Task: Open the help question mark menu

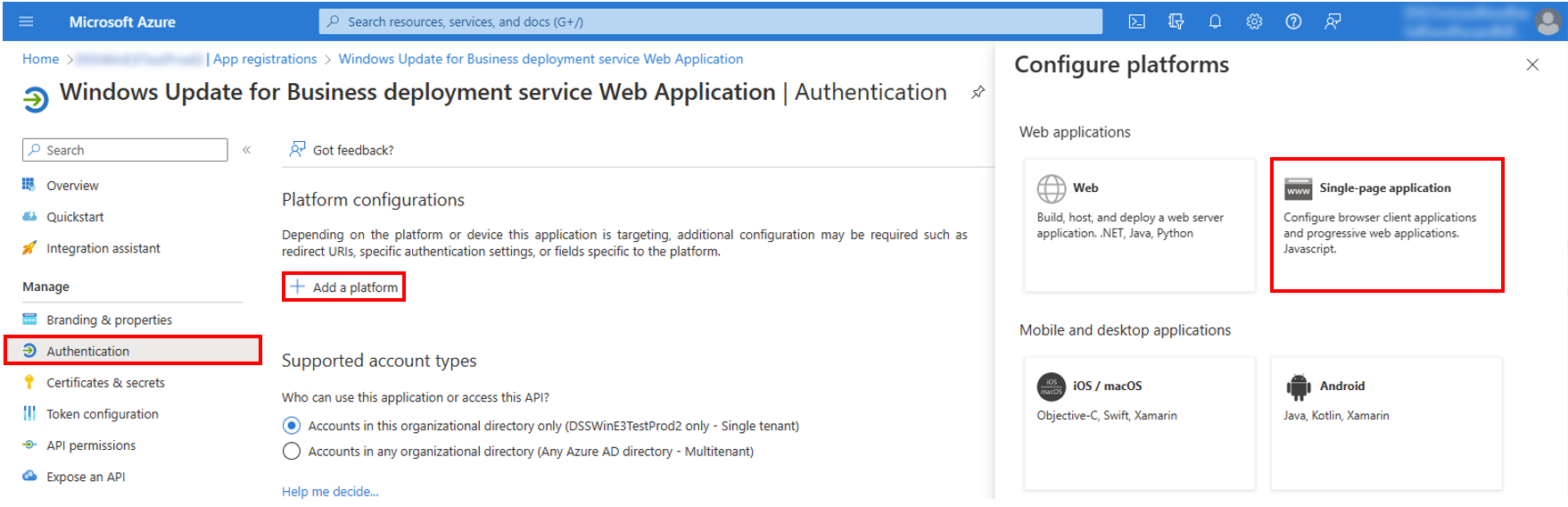Action: coord(1293,21)
